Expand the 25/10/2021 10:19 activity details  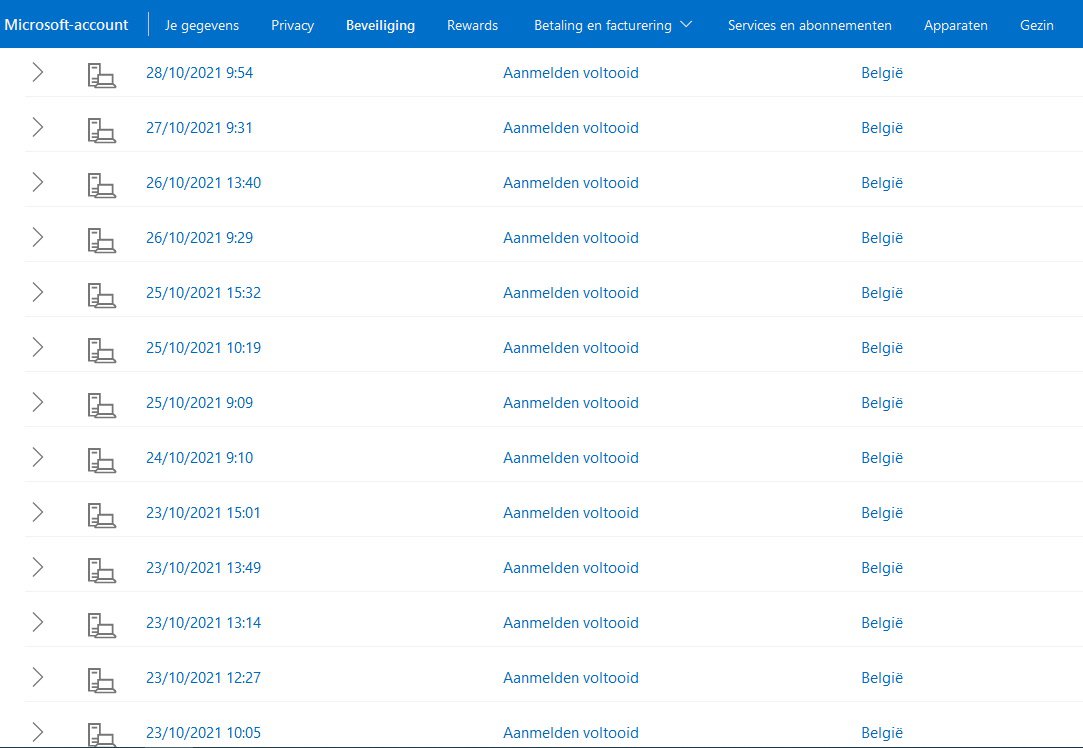[x=38, y=347]
